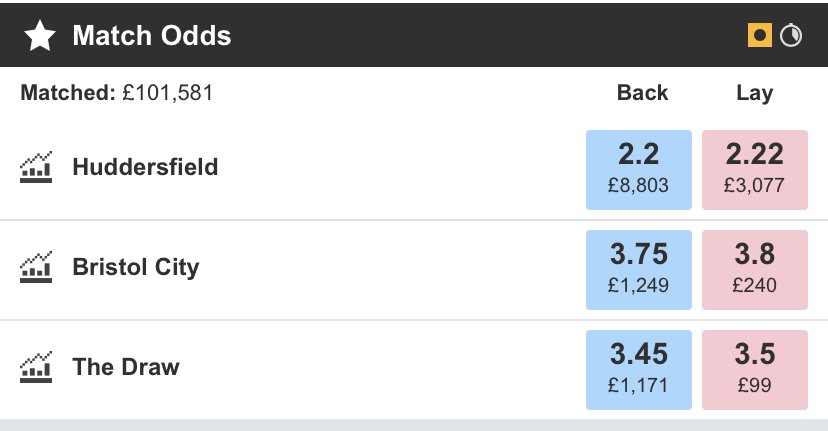Select The Draw runner name
Screen dimensions: 828x431
[126, 368]
